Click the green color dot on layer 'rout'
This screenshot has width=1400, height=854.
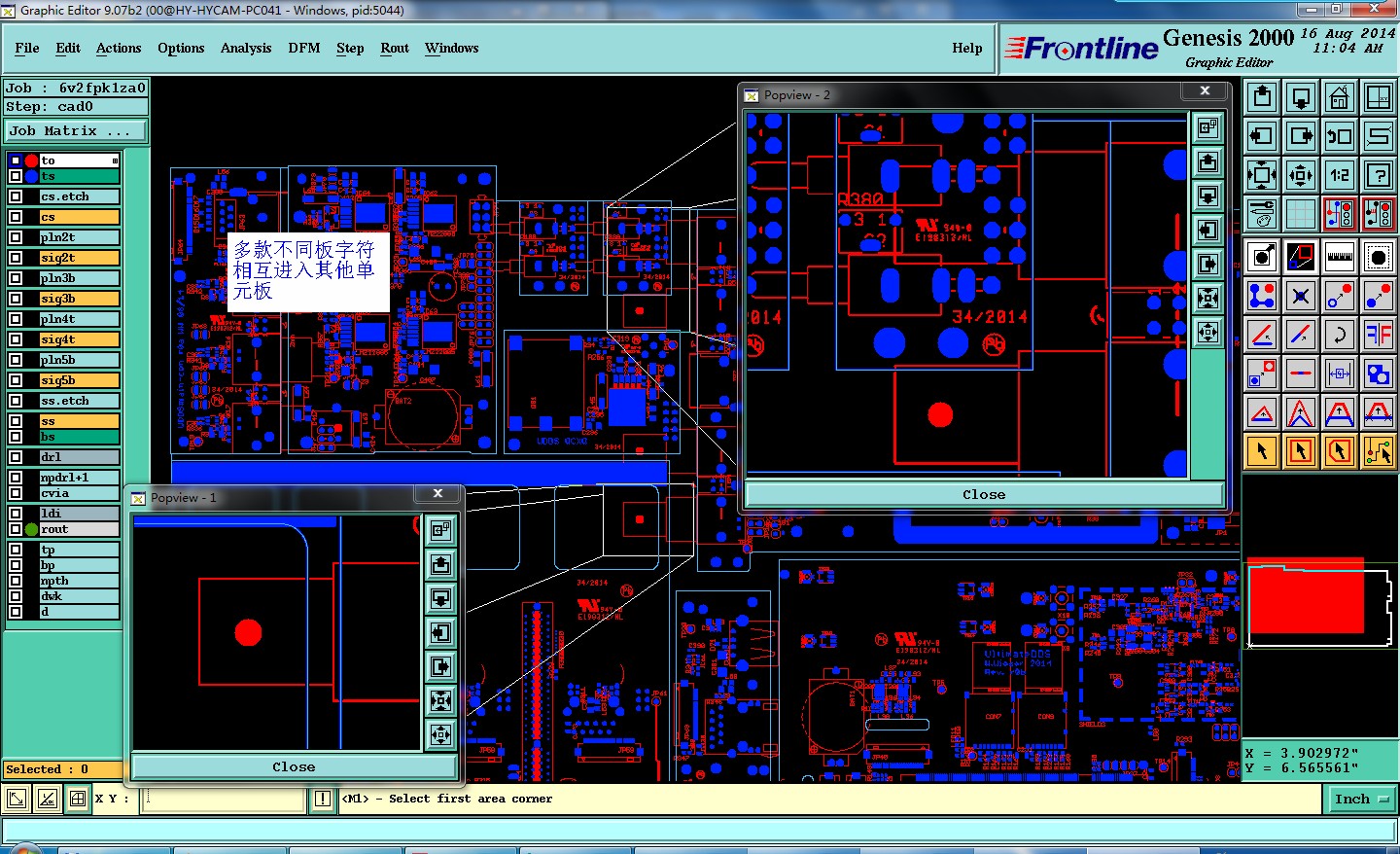pos(32,529)
